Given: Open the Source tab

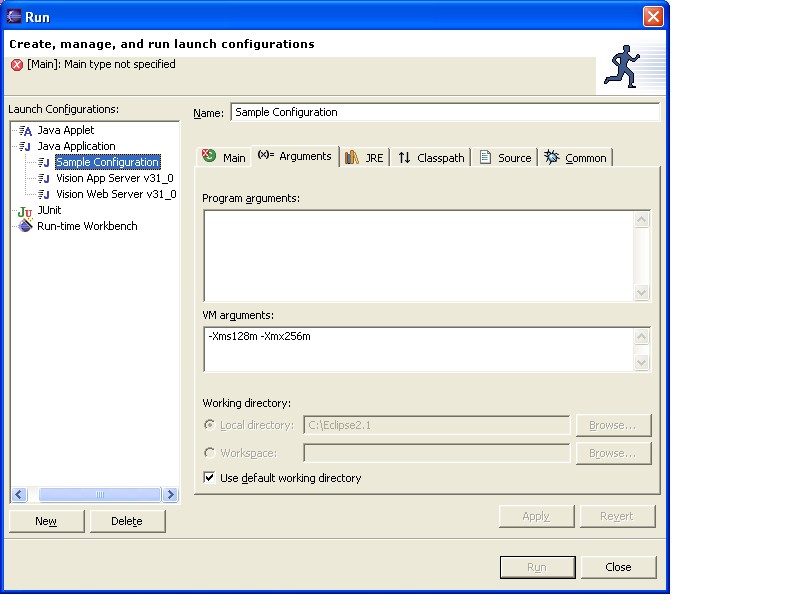Looking at the screenshot, I should coord(506,158).
